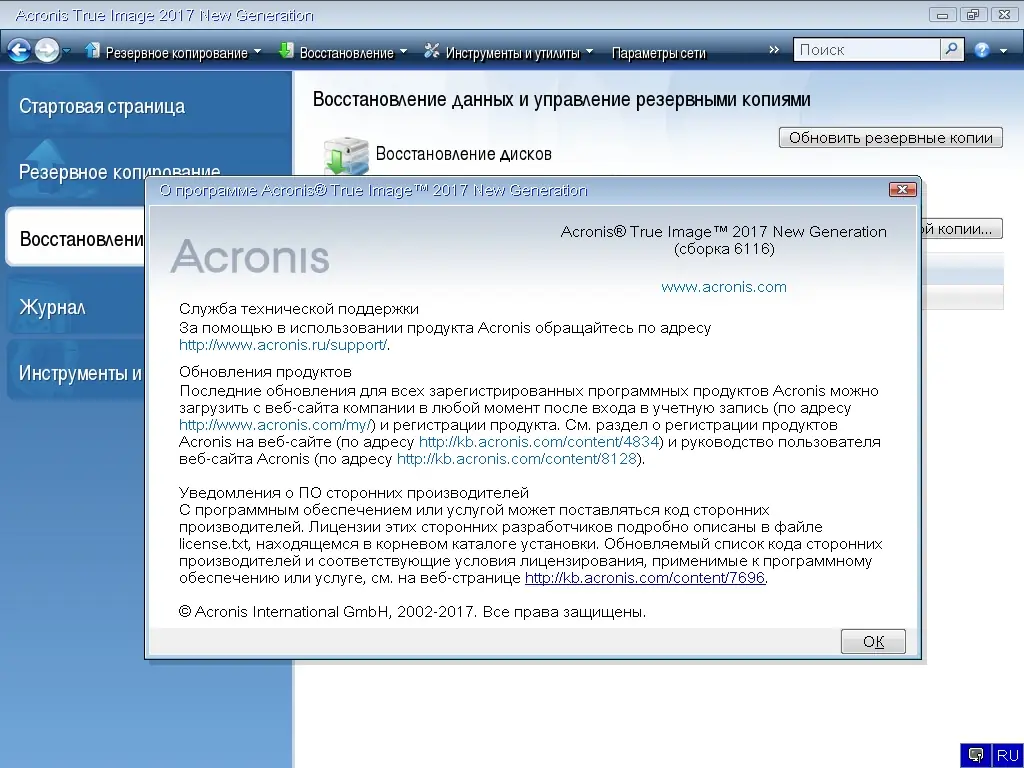The height and width of the screenshot is (768, 1024).
Task: Click the Резервное копирование toolbar icon
Action: [x=92, y=50]
